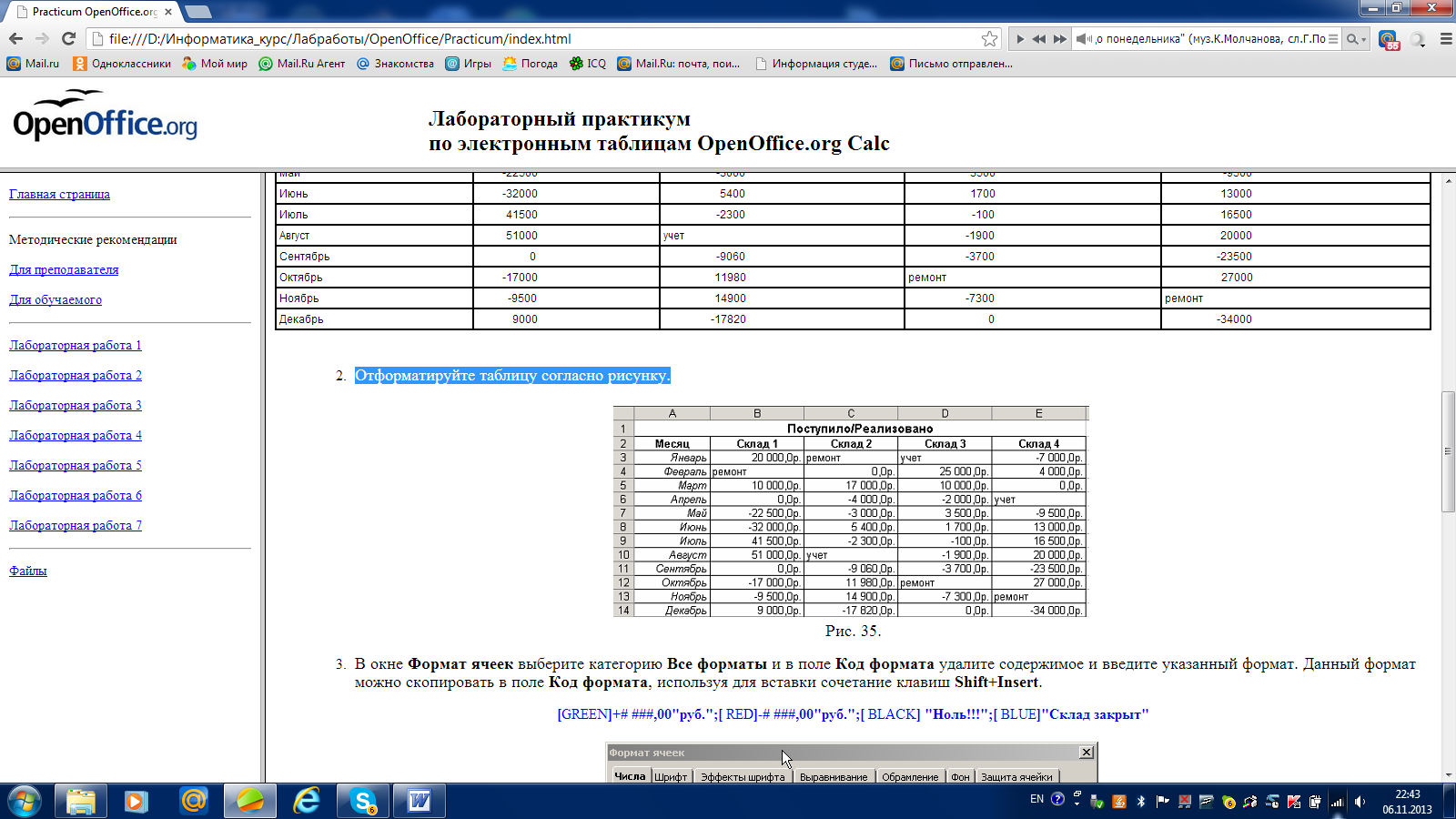Click Выравнивание tab in dialog image

pyautogui.click(x=834, y=776)
